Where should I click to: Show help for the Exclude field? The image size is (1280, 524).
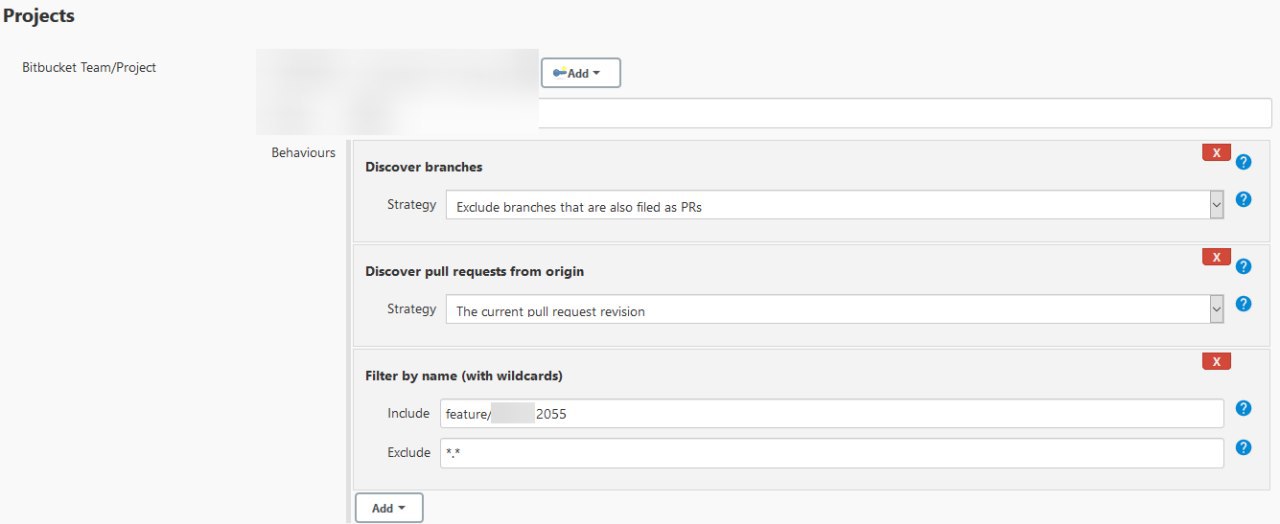[x=1243, y=447]
